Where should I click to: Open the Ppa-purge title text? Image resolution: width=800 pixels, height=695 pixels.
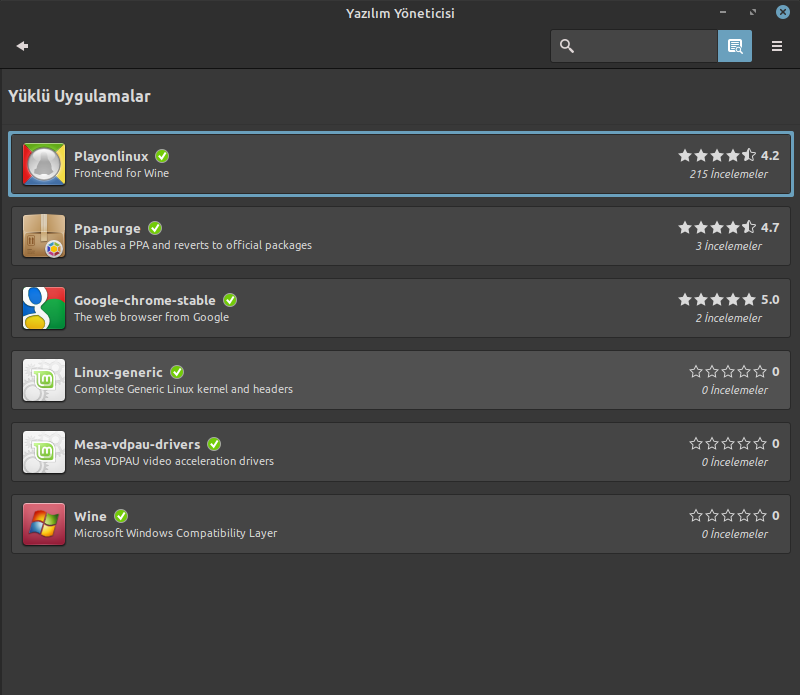(x=107, y=229)
